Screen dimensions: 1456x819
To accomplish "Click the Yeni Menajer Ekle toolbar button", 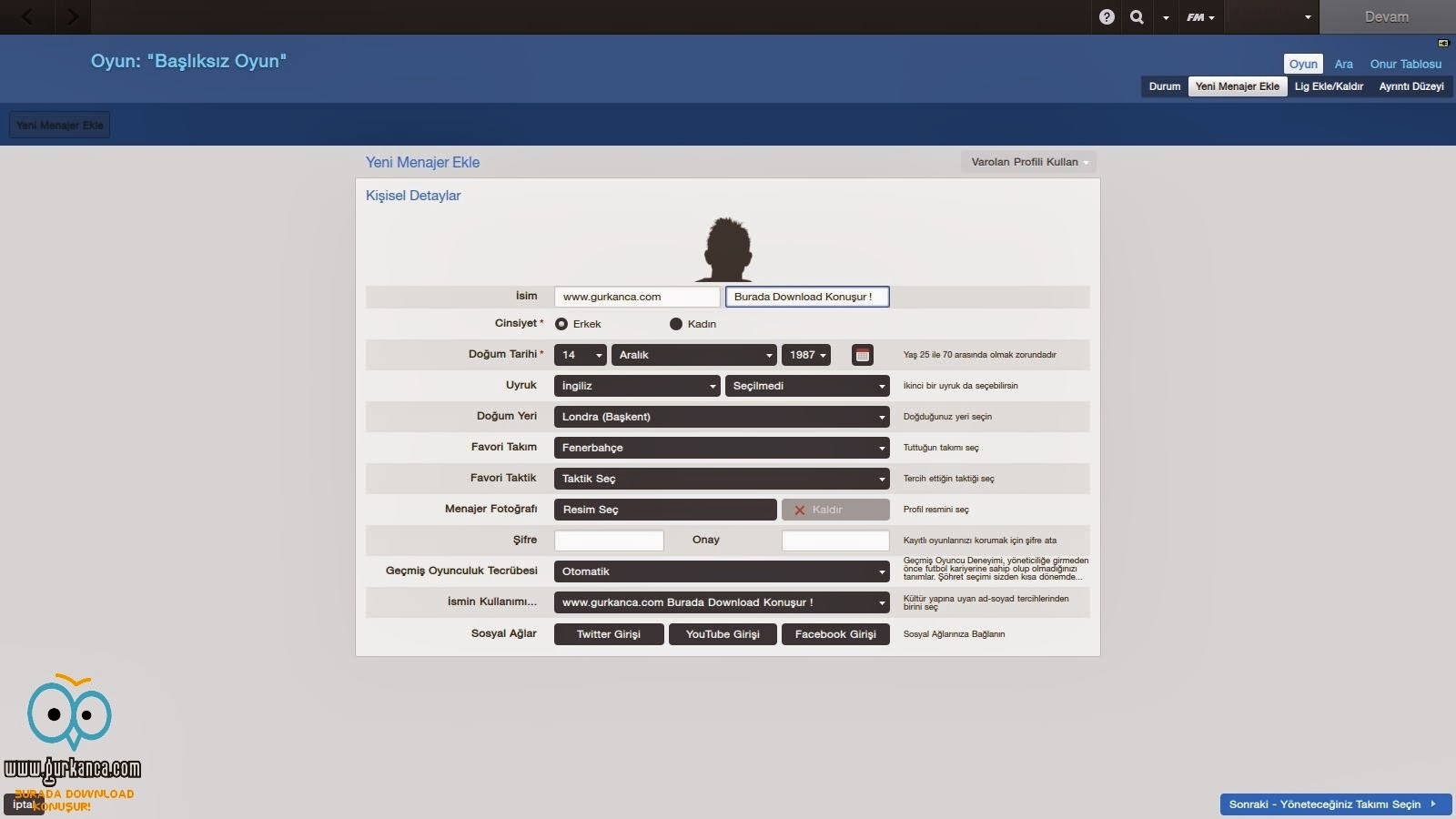I will (x=60, y=125).
